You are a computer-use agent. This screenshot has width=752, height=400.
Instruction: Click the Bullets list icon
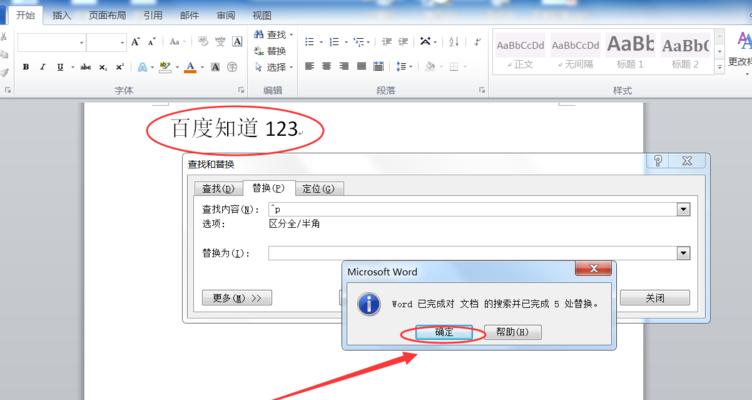coord(310,42)
